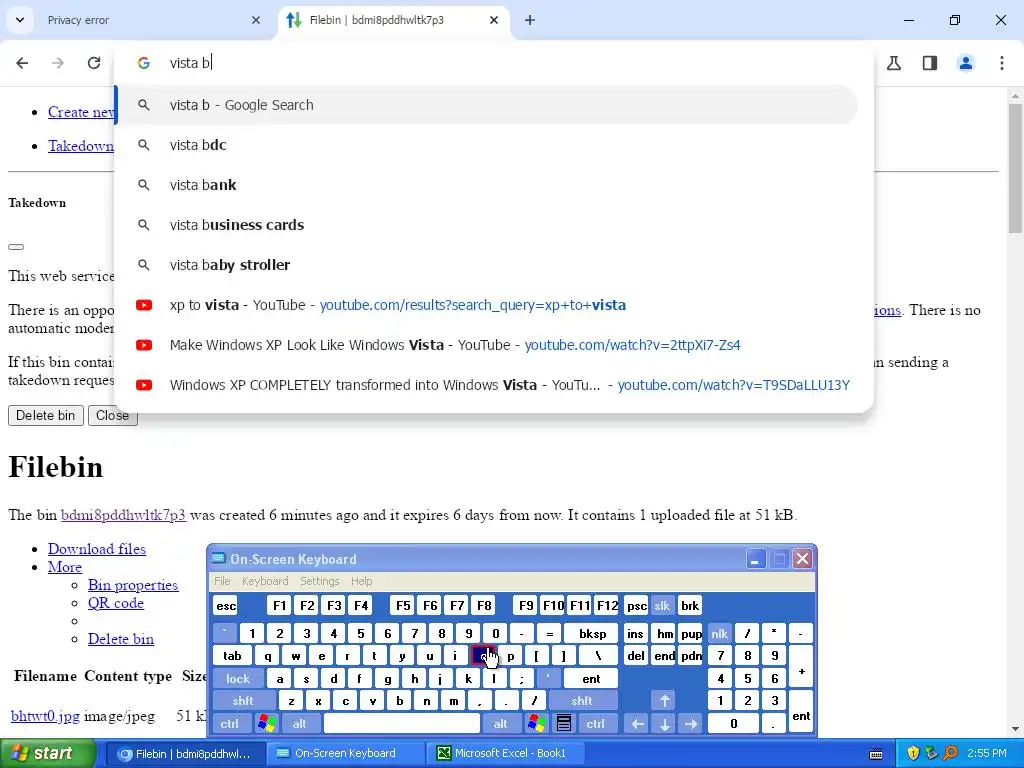Click the page vertical scrollbar thumb
This screenshot has width=1024, height=768.
(1016, 167)
